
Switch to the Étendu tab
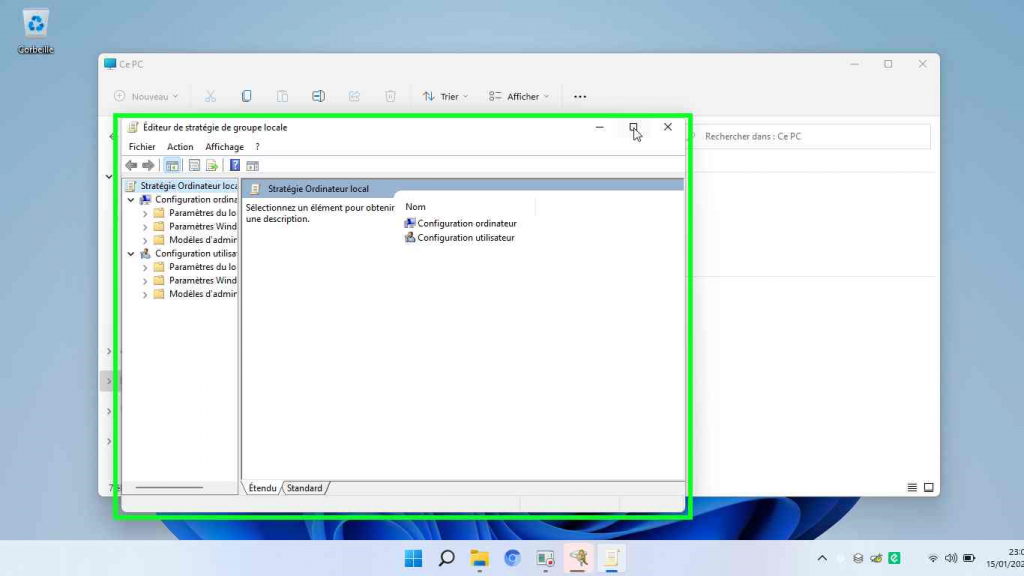point(262,488)
